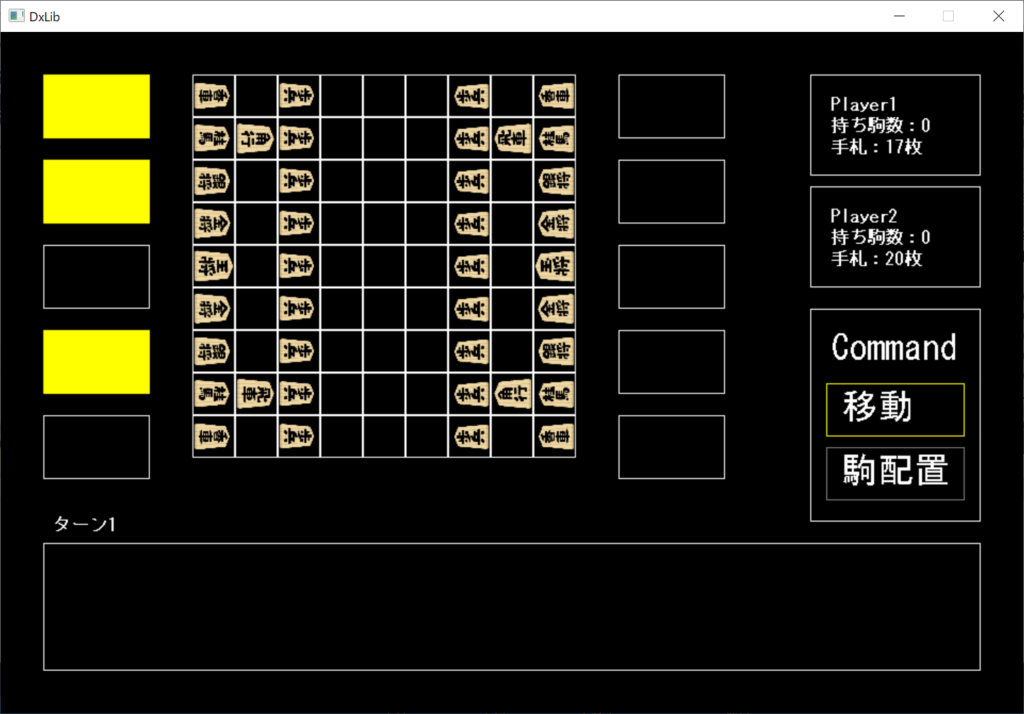Click the message log box below ターン1

pyautogui.click(x=511, y=606)
